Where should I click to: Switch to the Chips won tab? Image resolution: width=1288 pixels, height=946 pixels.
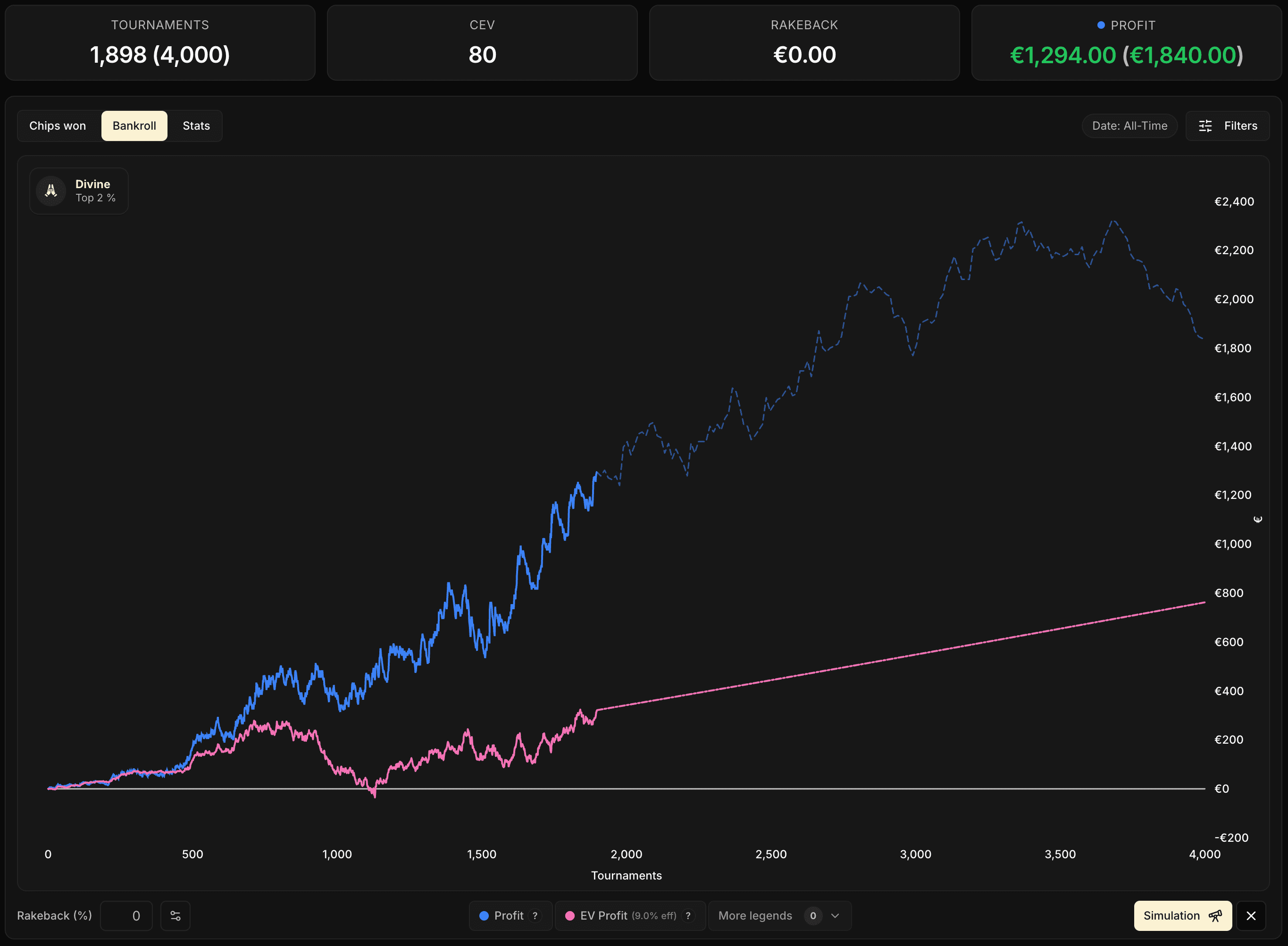coord(57,125)
